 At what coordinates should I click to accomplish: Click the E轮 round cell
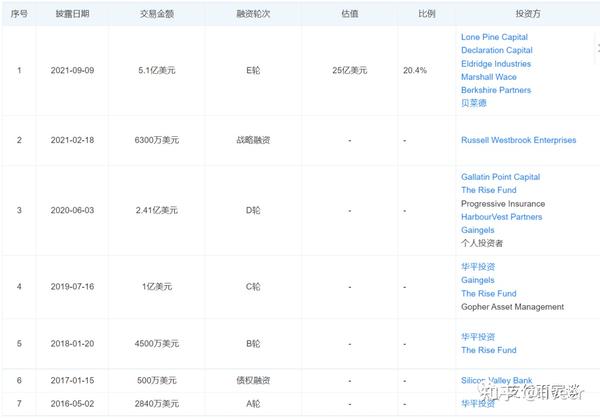pyautogui.click(x=253, y=70)
